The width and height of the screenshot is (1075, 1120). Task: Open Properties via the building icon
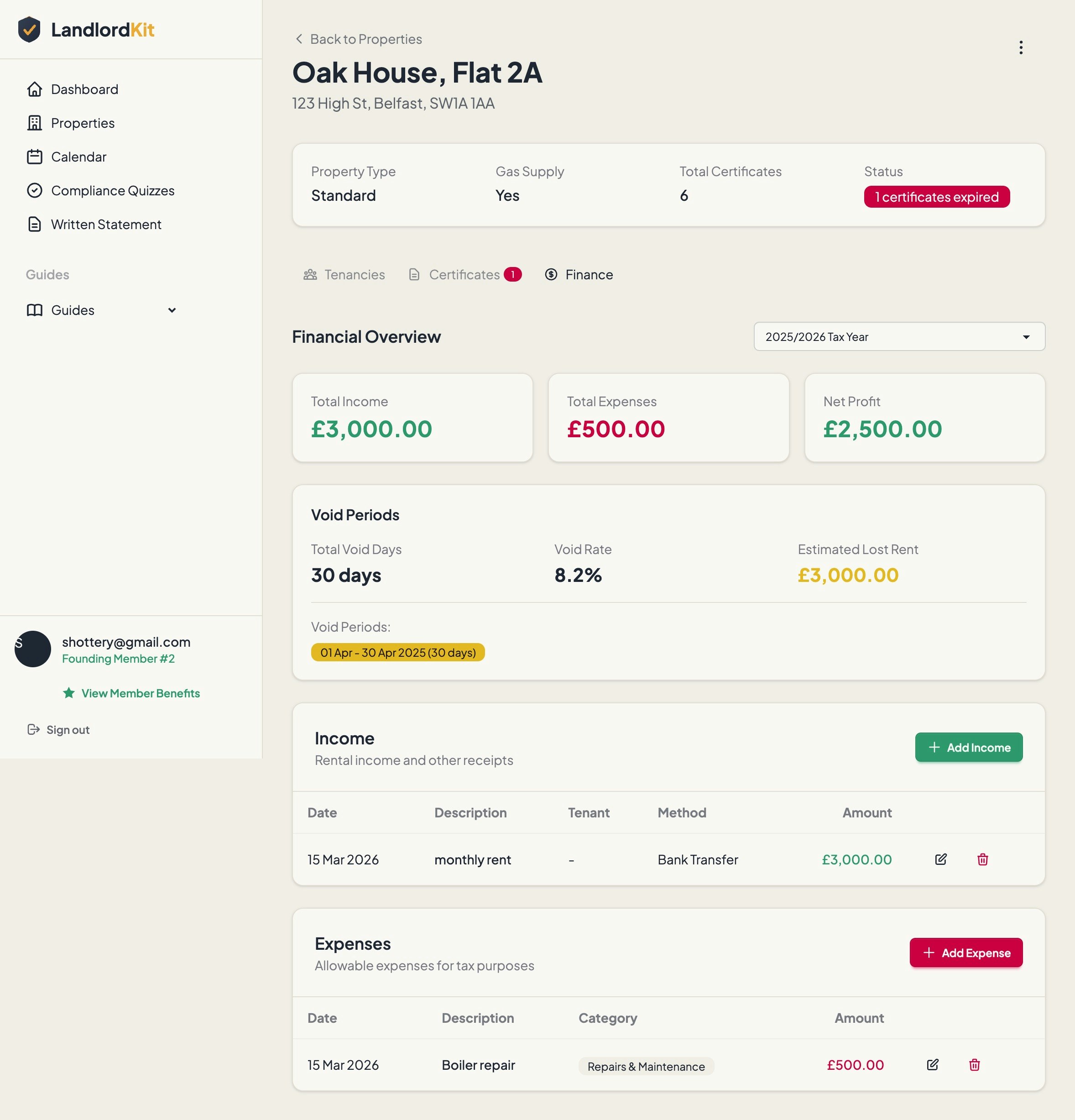[35, 123]
